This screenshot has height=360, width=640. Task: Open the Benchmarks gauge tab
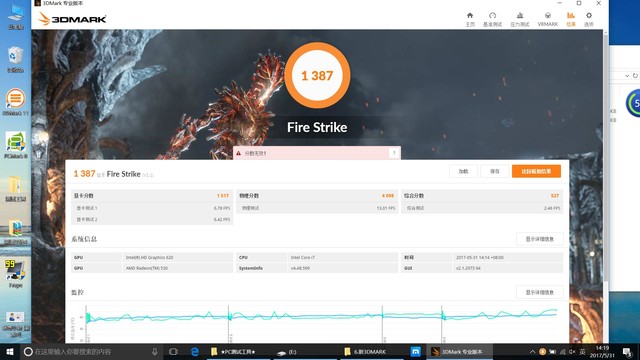492,20
